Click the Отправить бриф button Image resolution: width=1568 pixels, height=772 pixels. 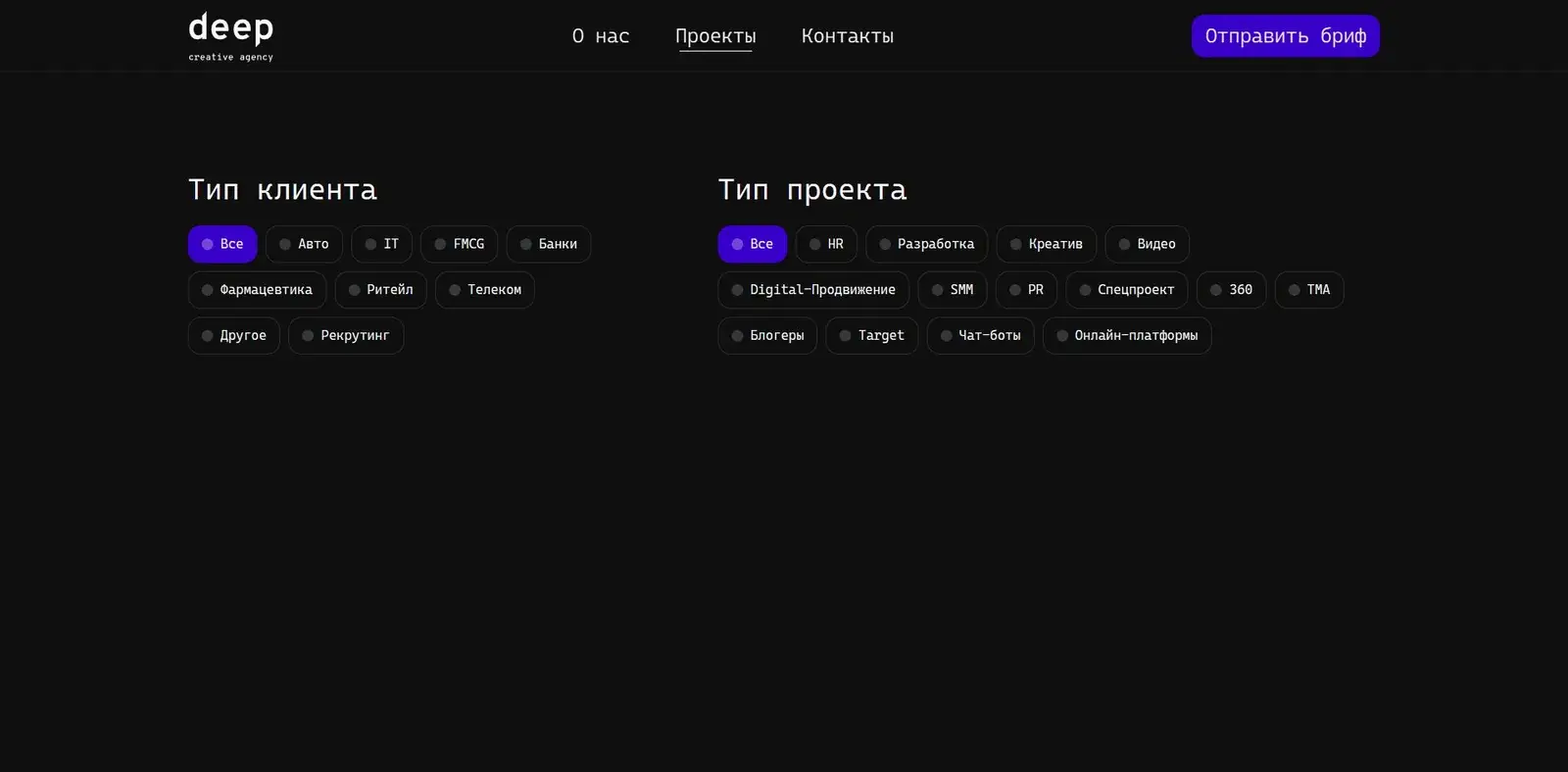point(1286,36)
